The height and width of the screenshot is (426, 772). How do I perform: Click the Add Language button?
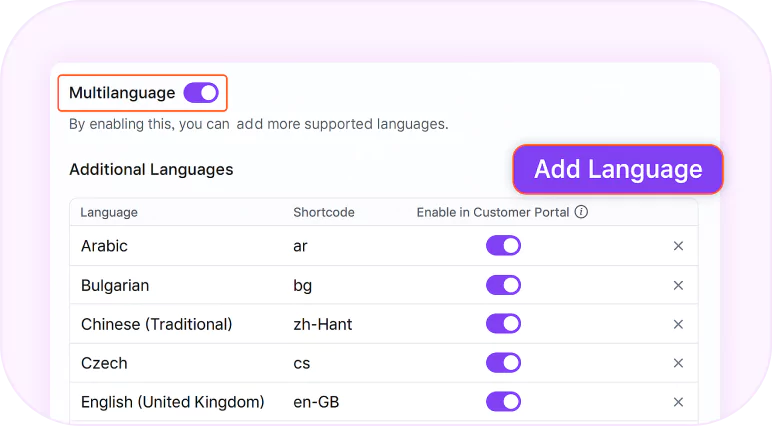tap(618, 169)
